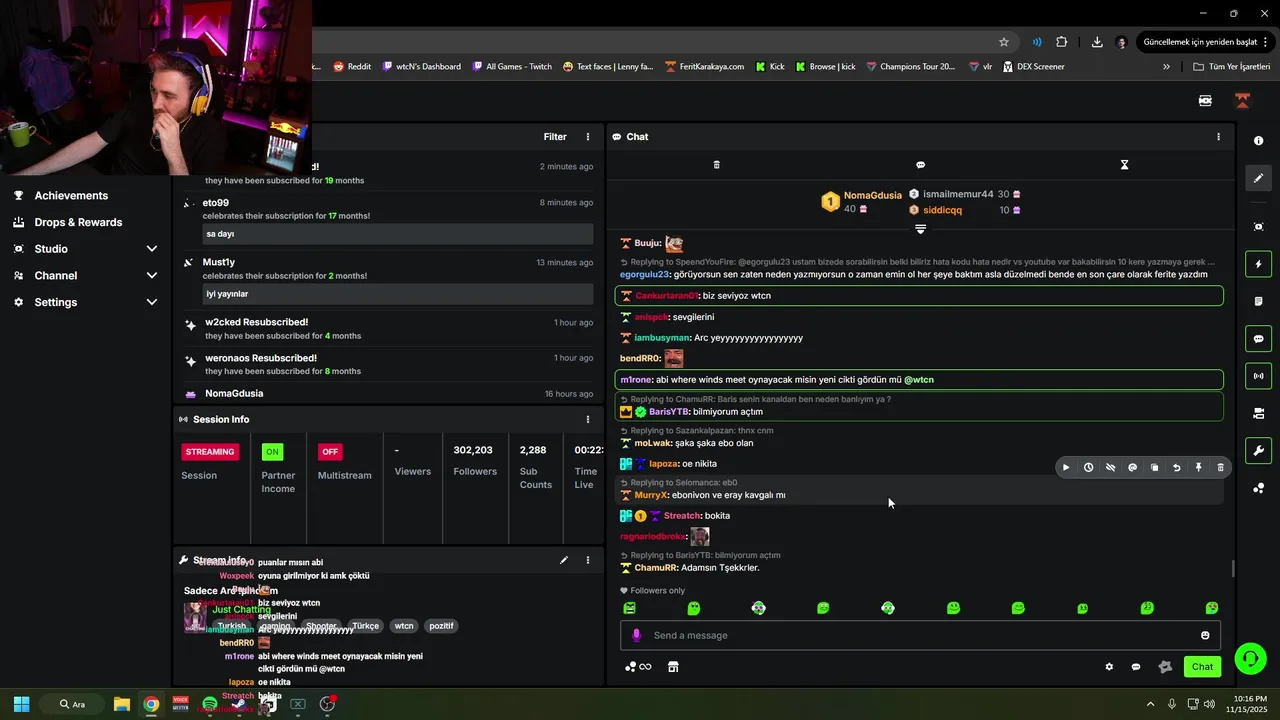The image size is (1280, 720).
Task: Open Spotify from Windows taskbar
Action: coord(209,704)
